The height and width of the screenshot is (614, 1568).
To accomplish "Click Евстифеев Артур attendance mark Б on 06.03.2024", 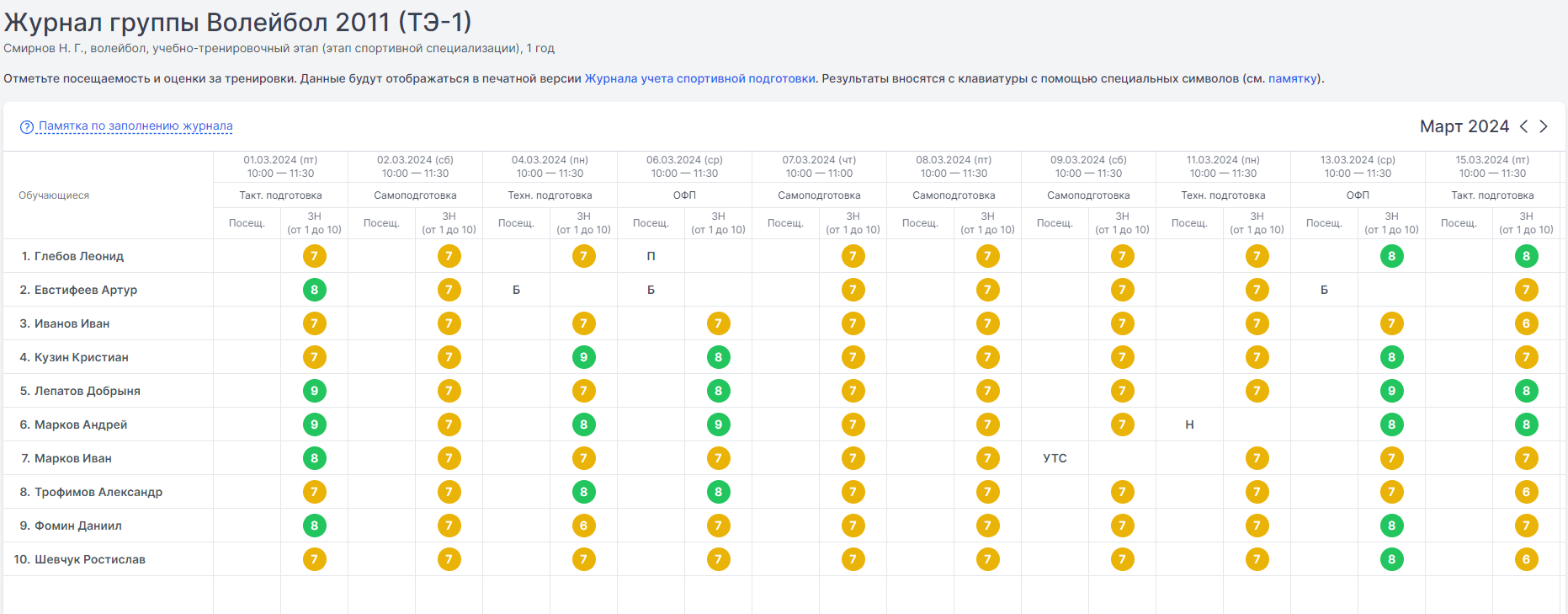I will click(651, 290).
